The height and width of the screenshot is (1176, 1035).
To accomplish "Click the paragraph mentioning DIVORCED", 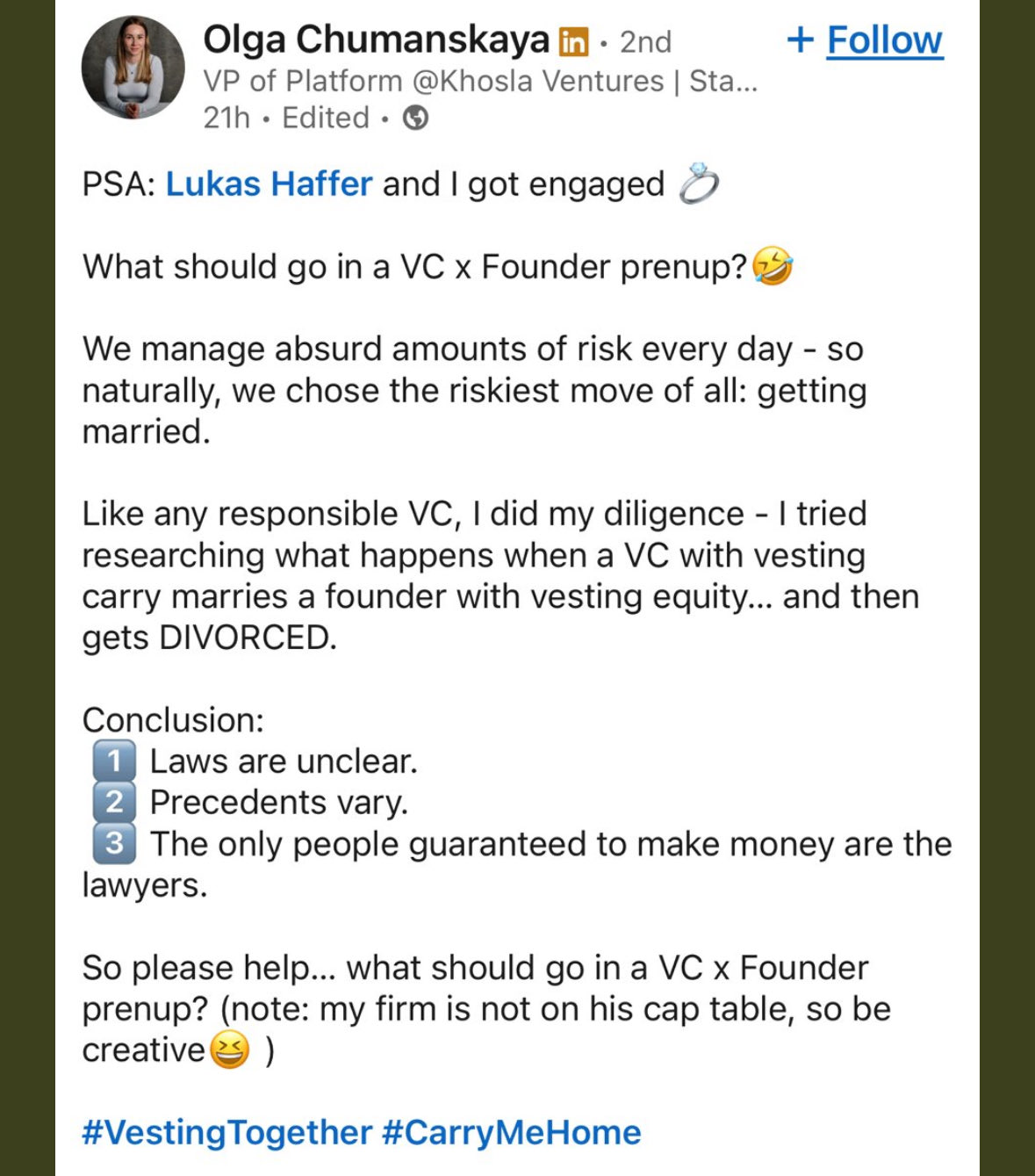I will coord(500,576).
